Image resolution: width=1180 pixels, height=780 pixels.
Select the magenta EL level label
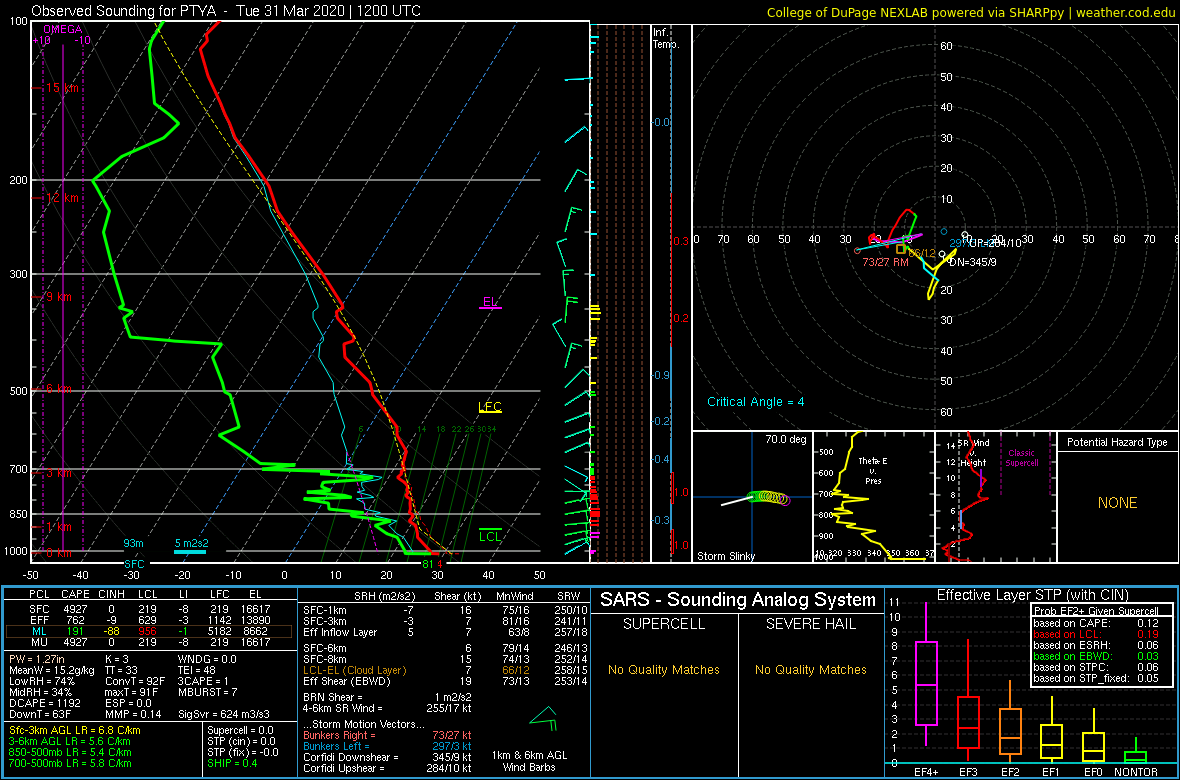[x=490, y=302]
